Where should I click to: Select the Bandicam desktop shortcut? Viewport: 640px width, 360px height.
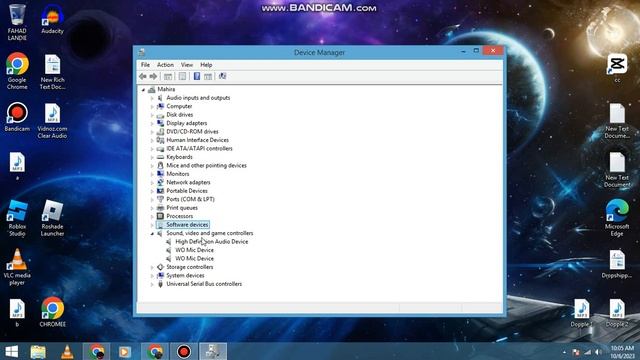[x=17, y=117]
